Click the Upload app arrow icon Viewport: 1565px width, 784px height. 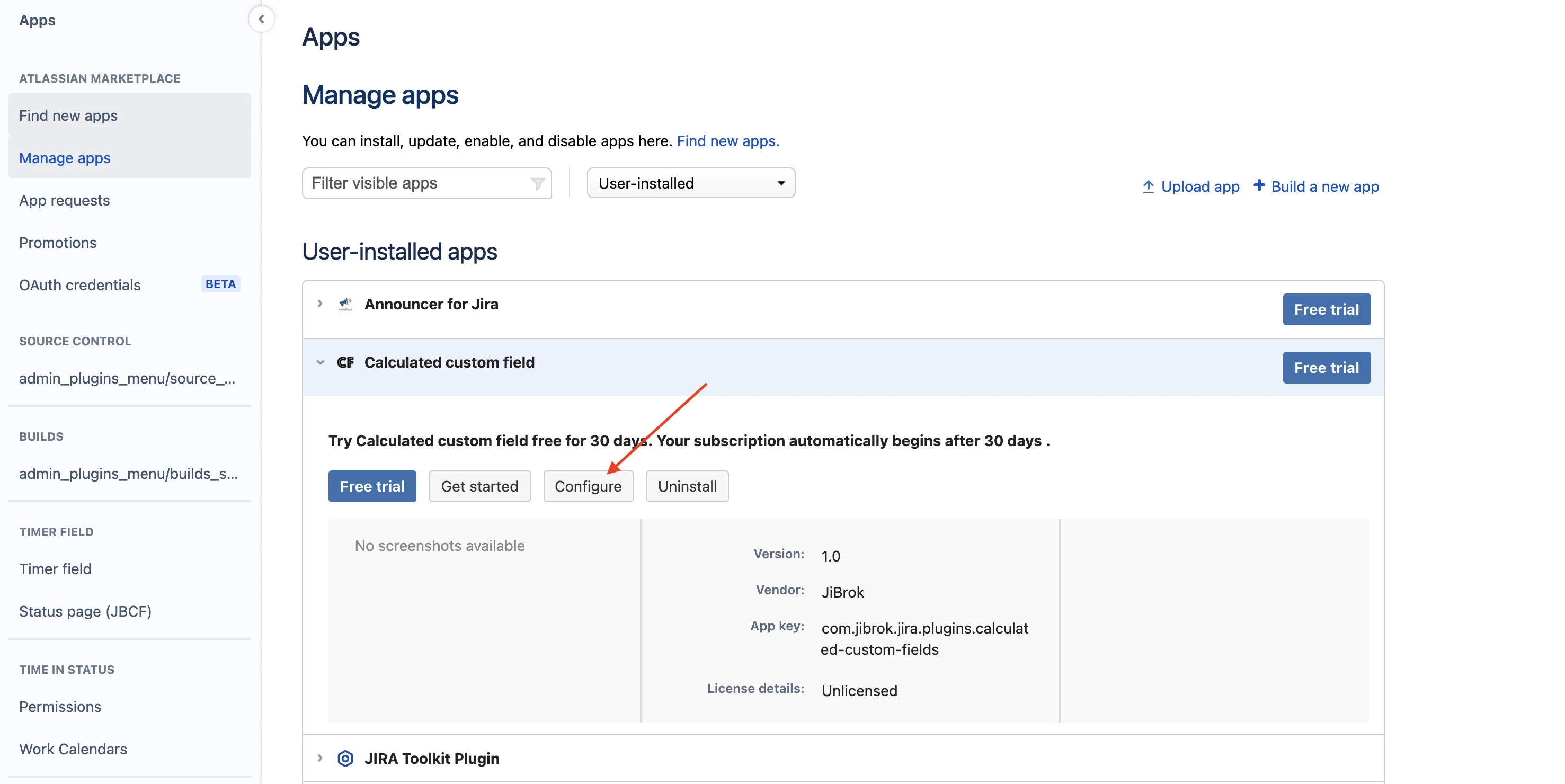1148,186
